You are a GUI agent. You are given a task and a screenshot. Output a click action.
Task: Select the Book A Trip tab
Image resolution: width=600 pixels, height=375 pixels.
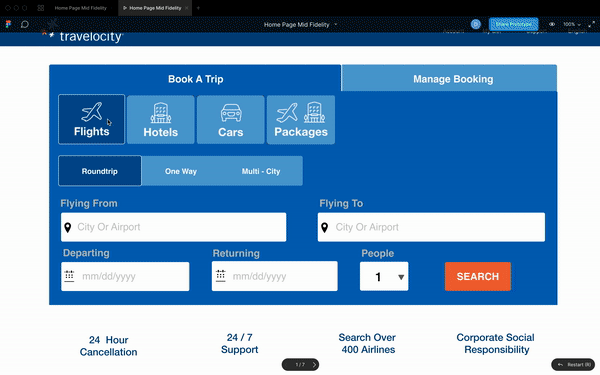coord(195,79)
